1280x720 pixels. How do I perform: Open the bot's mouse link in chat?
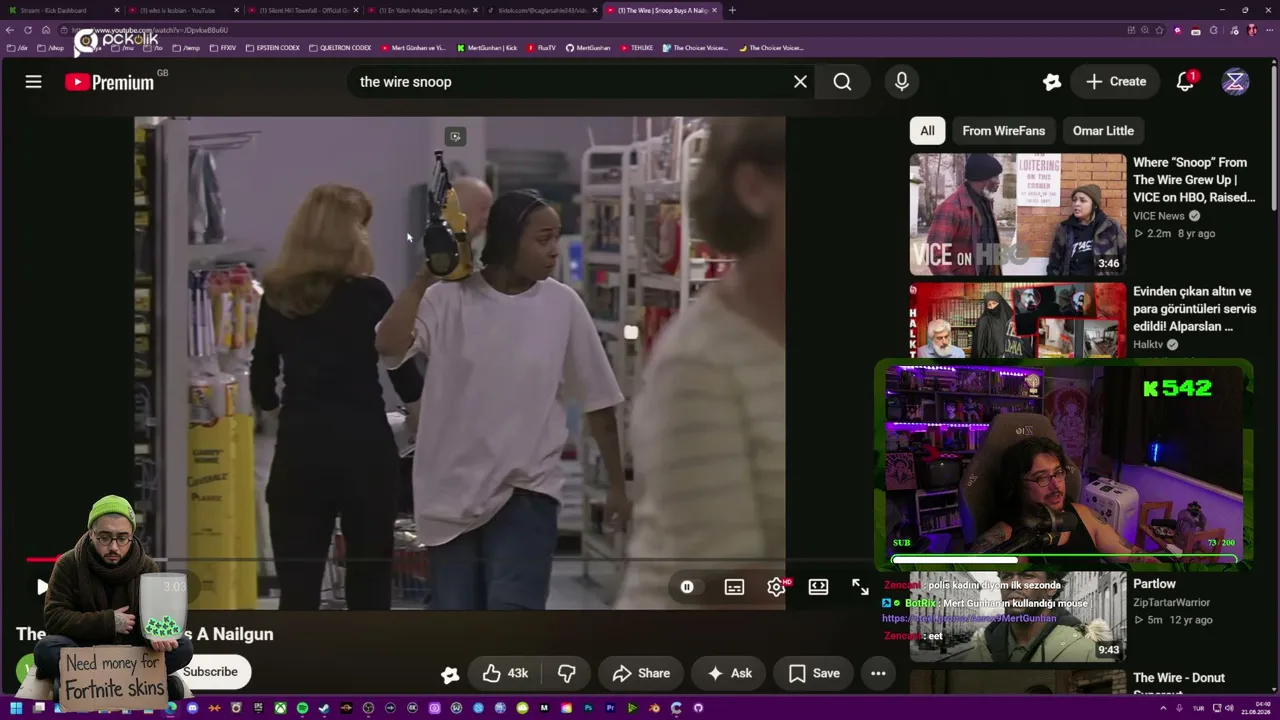point(969,619)
